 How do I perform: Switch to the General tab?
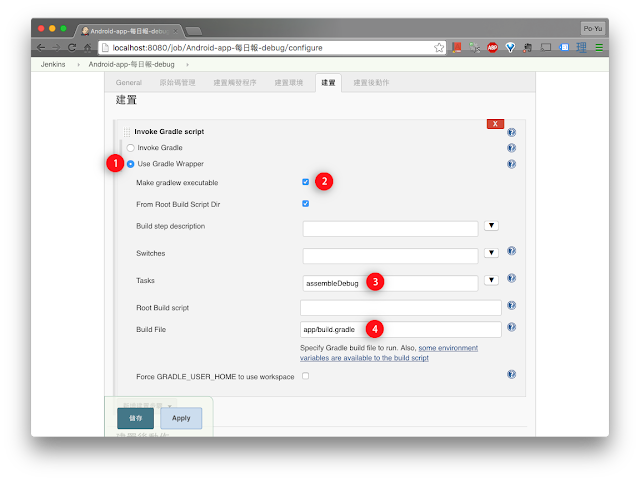(x=129, y=83)
